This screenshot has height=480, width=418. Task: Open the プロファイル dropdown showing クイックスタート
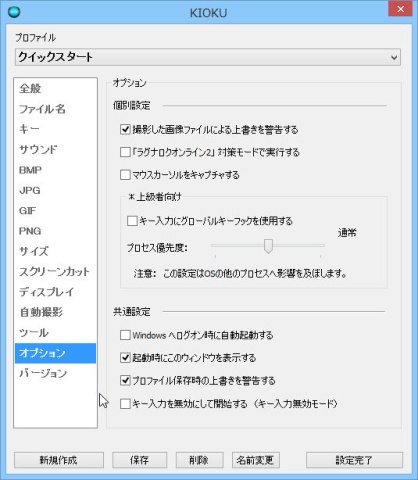(x=208, y=57)
